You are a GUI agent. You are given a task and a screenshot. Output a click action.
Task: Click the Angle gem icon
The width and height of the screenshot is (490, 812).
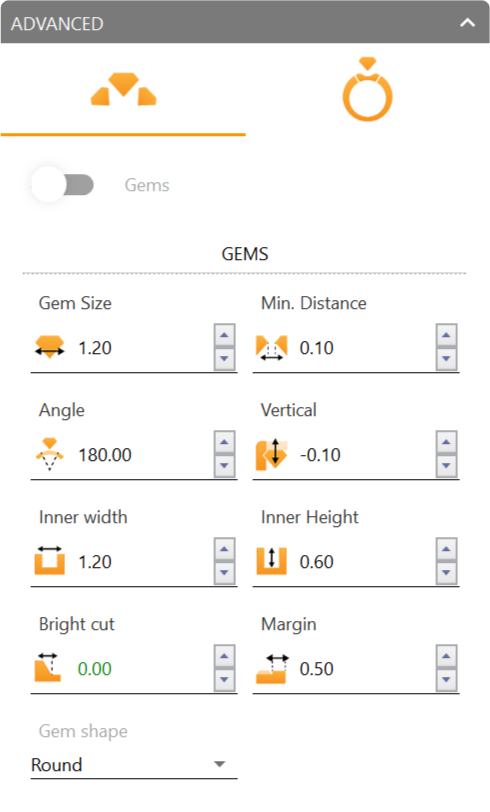coord(50,454)
